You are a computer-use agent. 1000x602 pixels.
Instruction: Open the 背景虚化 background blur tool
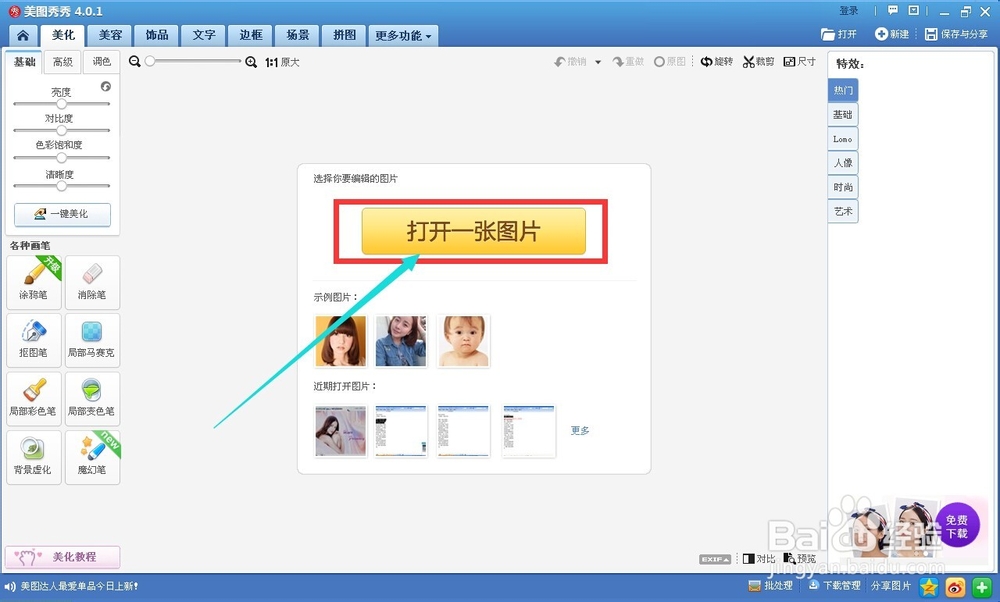click(x=33, y=457)
